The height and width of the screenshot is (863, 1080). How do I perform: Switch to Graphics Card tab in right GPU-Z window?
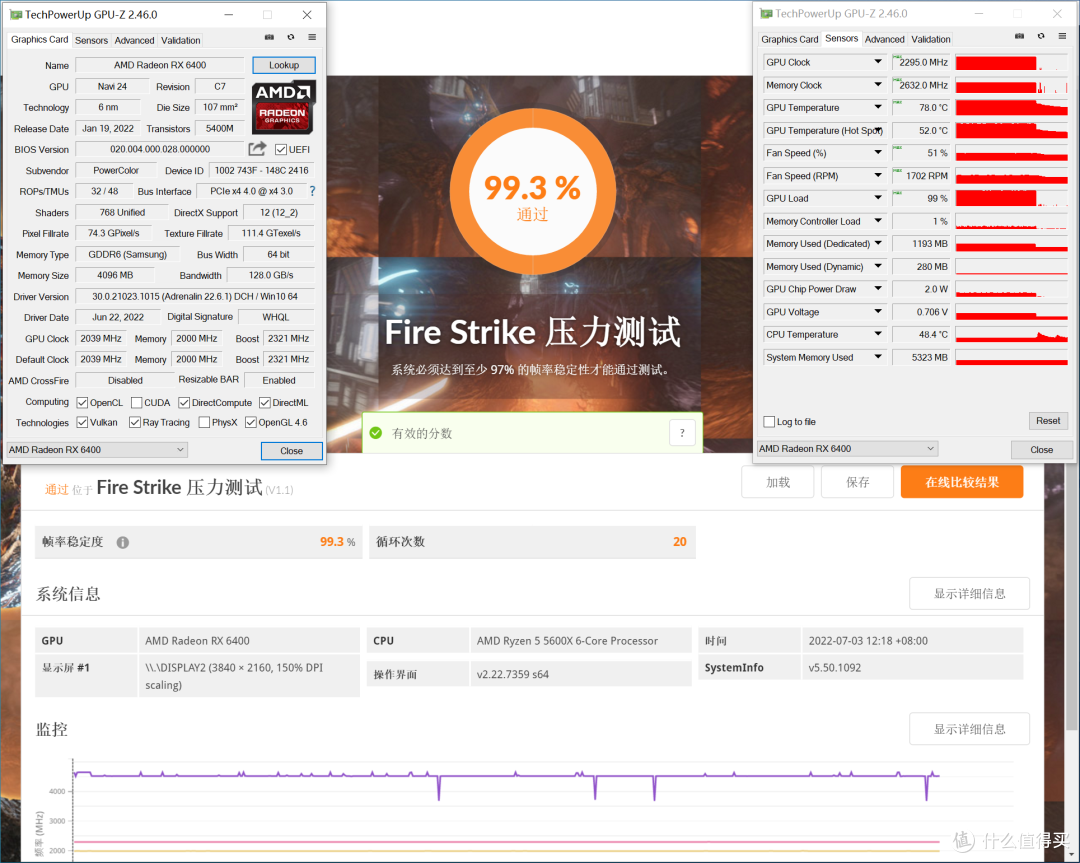pos(789,39)
